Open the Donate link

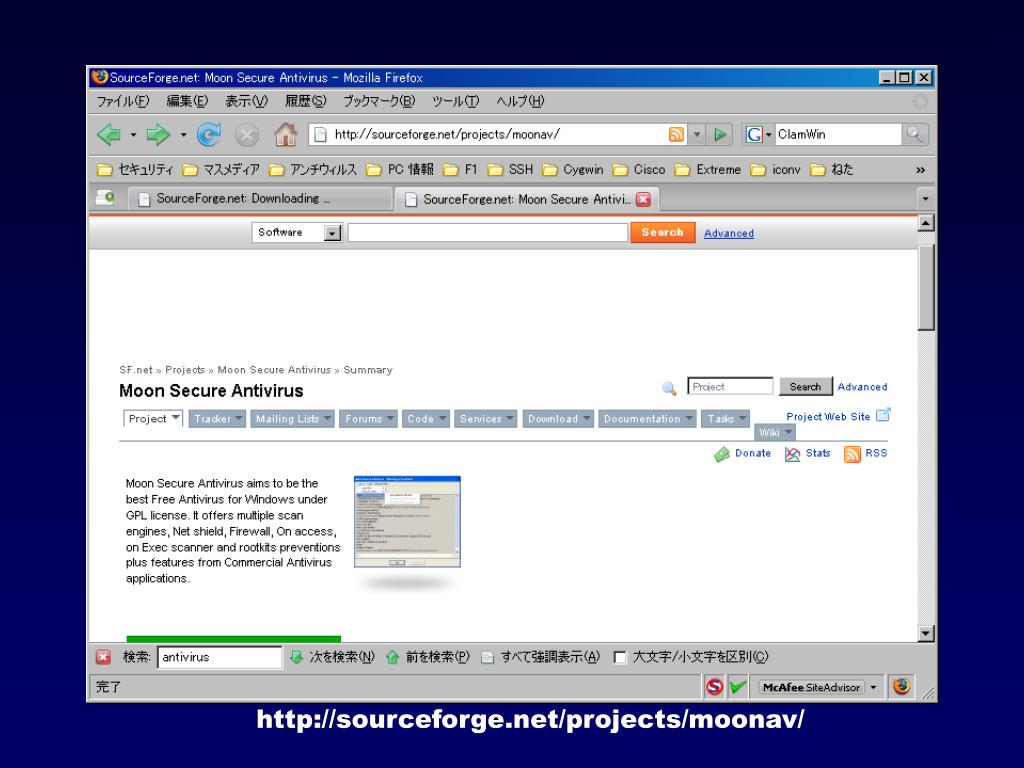pos(752,453)
